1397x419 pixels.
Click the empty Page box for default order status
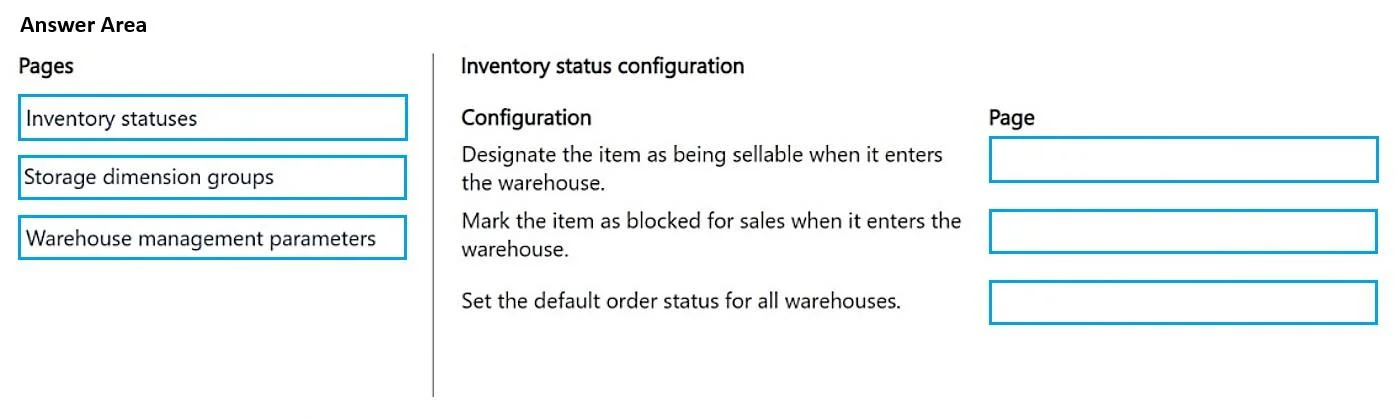(x=1183, y=302)
